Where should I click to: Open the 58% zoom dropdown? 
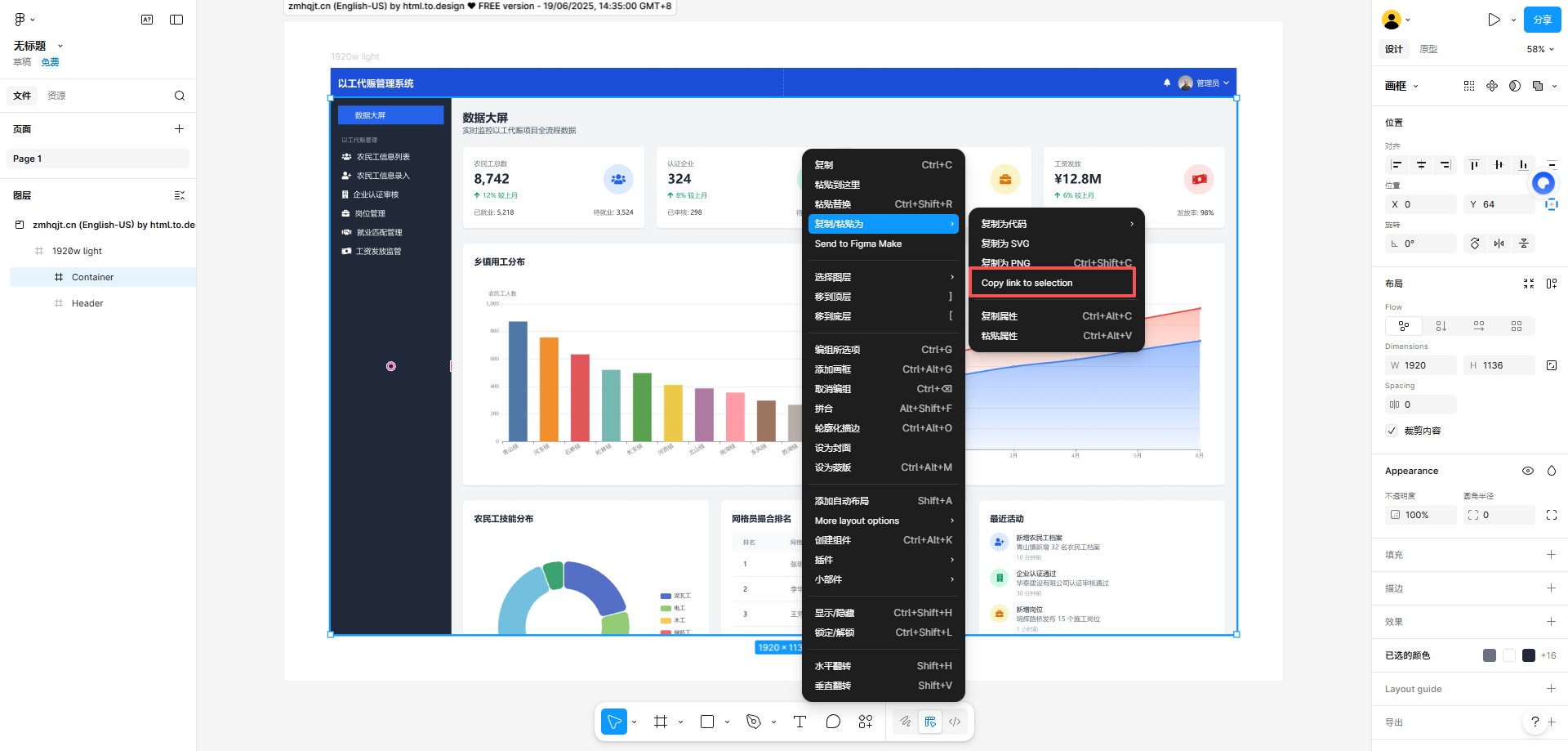click(x=1540, y=49)
